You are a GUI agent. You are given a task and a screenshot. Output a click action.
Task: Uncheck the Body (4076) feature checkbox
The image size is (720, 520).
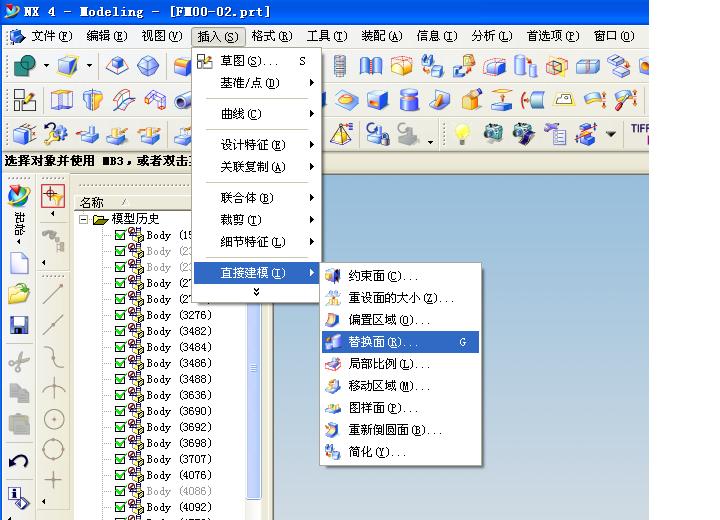pyautogui.click(x=120, y=475)
